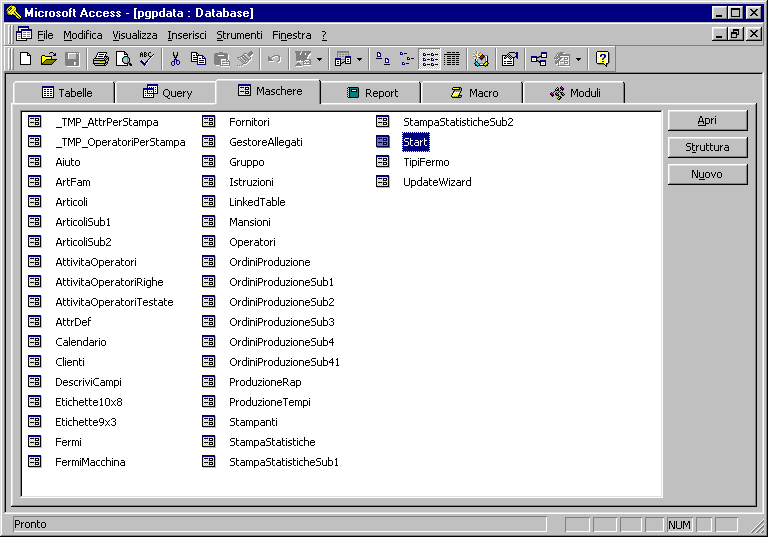Open the Office Links dropdown arrow
768x537 pixels.
(319, 60)
